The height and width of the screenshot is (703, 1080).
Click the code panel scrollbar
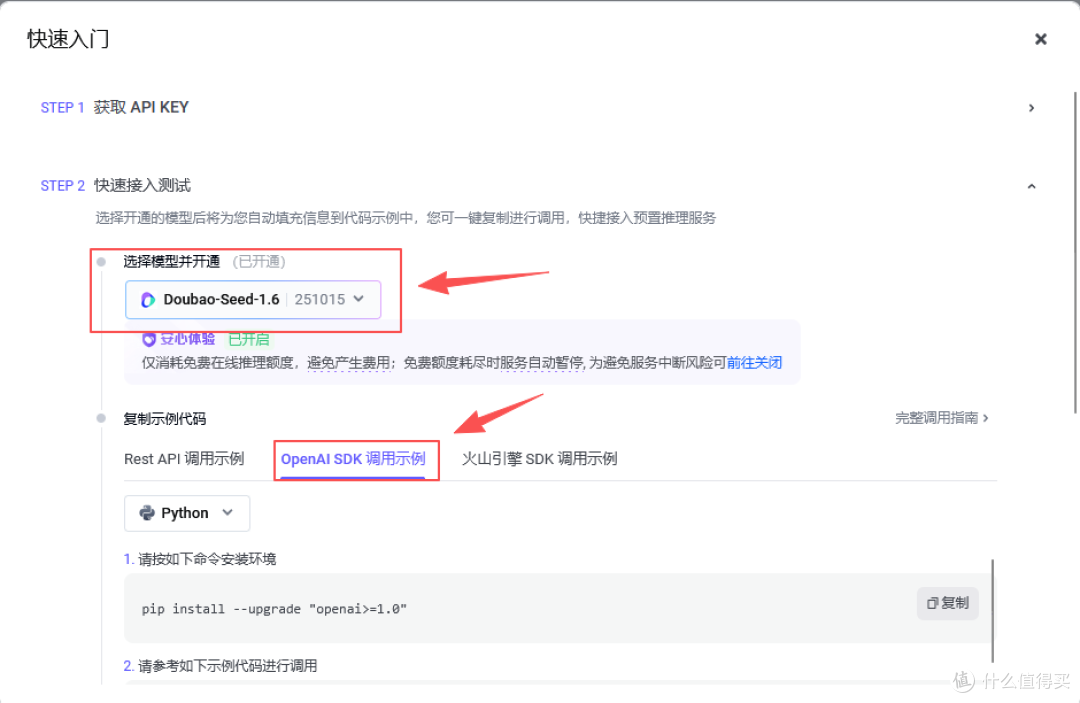[x=993, y=610]
